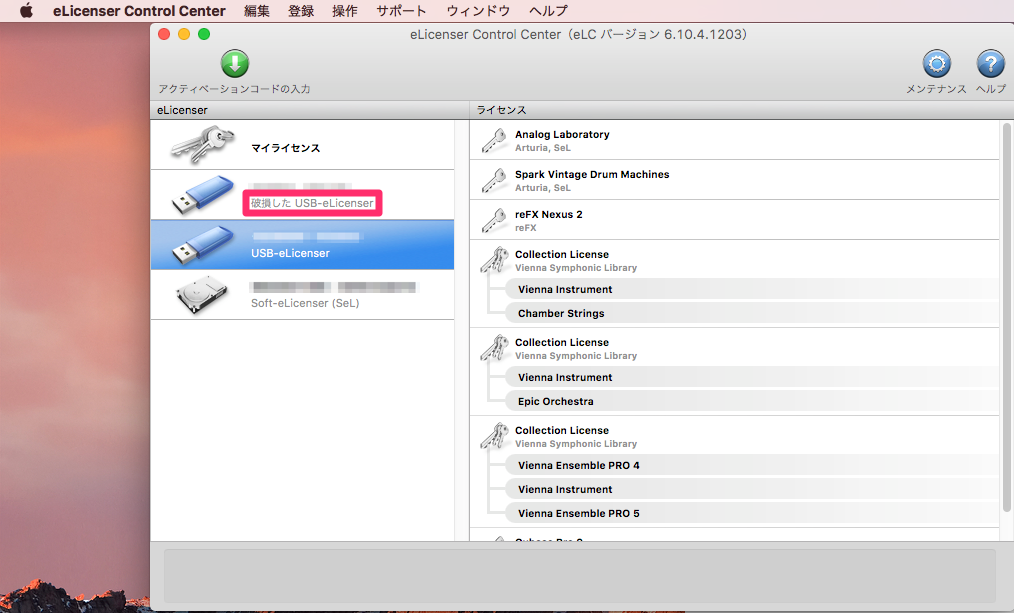Open the Maintenance gear icon
Screen dimensions: 1014x613
click(936, 64)
